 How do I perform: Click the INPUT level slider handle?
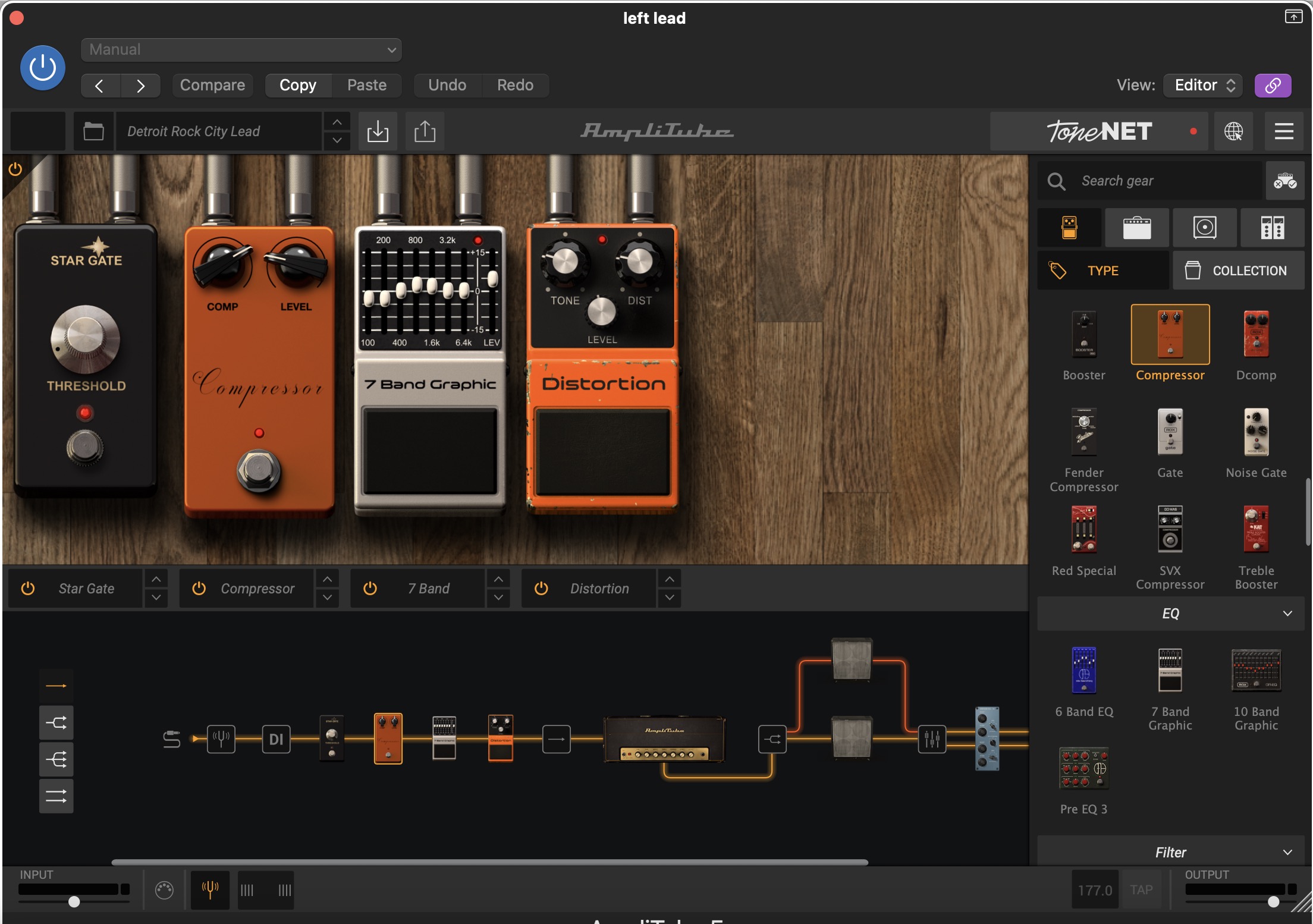(x=74, y=901)
